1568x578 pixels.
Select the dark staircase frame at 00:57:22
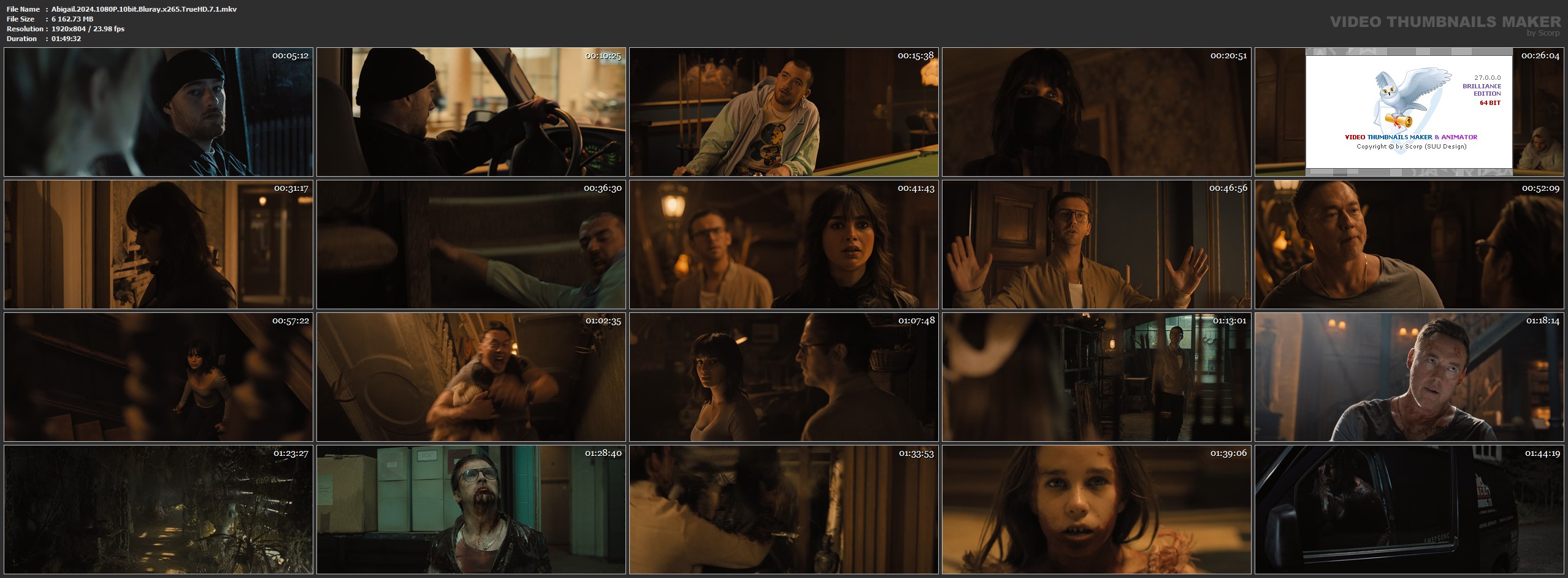(158, 377)
